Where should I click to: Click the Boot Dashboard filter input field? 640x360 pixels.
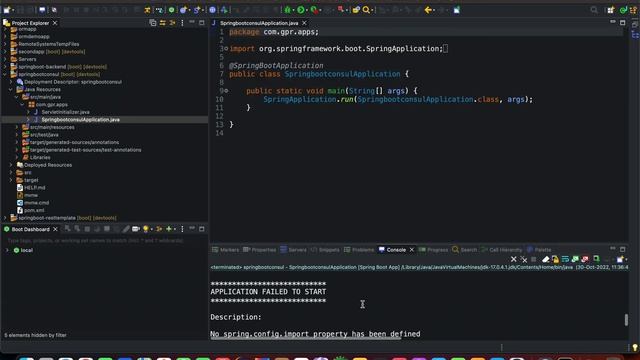click(x=104, y=240)
